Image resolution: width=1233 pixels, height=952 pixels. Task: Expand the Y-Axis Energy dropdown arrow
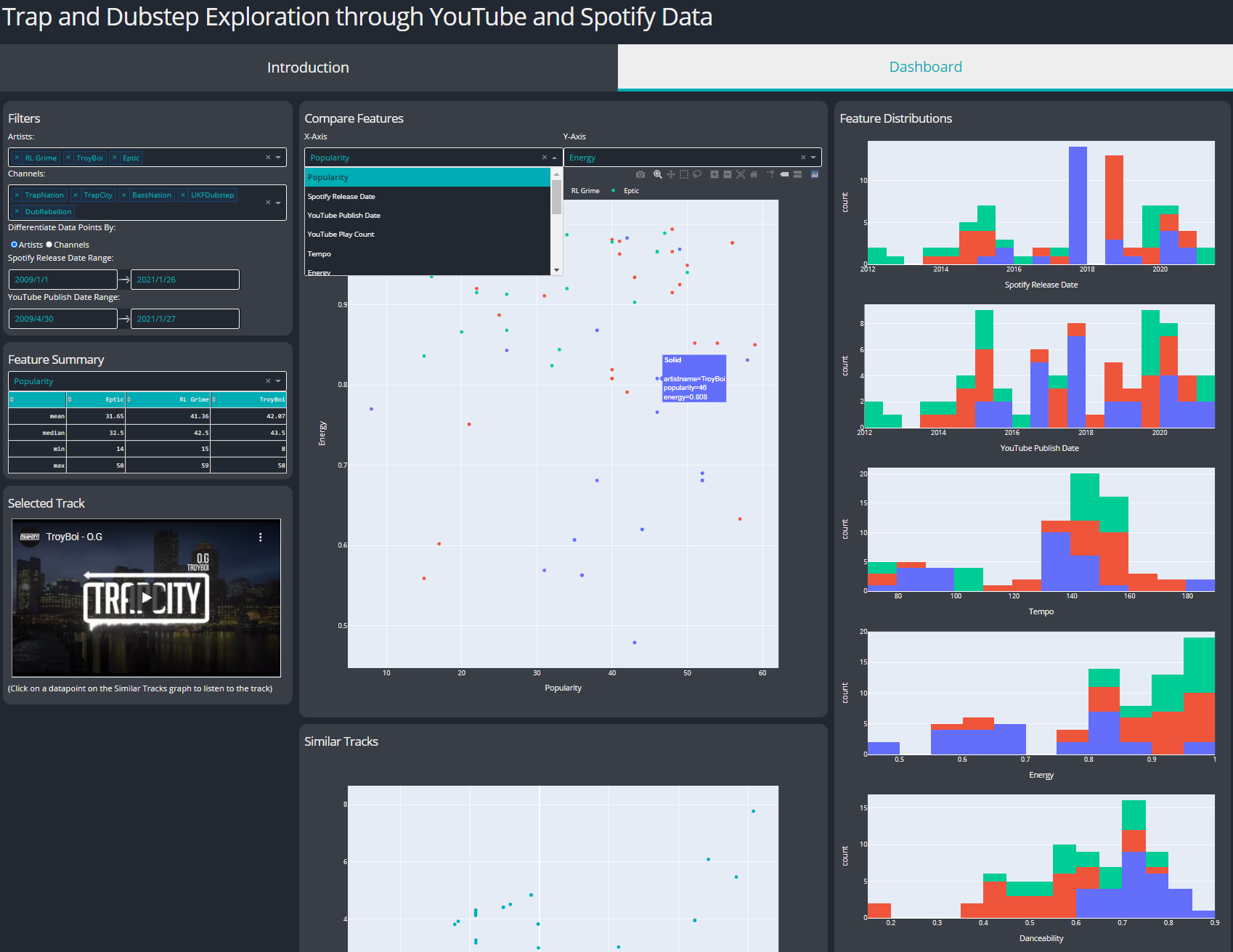(813, 158)
